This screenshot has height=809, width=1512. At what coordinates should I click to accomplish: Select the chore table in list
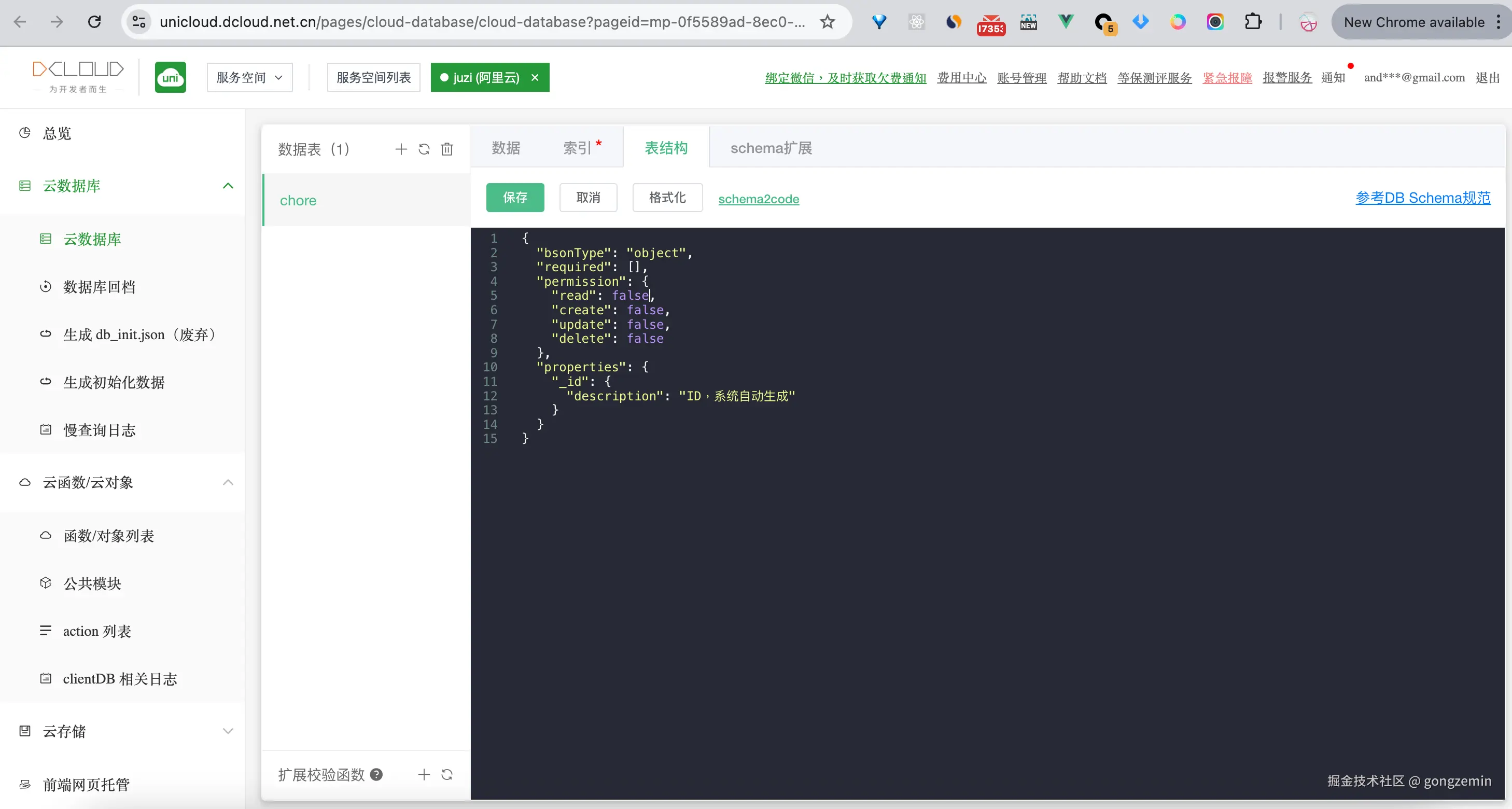(x=298, y=201)
